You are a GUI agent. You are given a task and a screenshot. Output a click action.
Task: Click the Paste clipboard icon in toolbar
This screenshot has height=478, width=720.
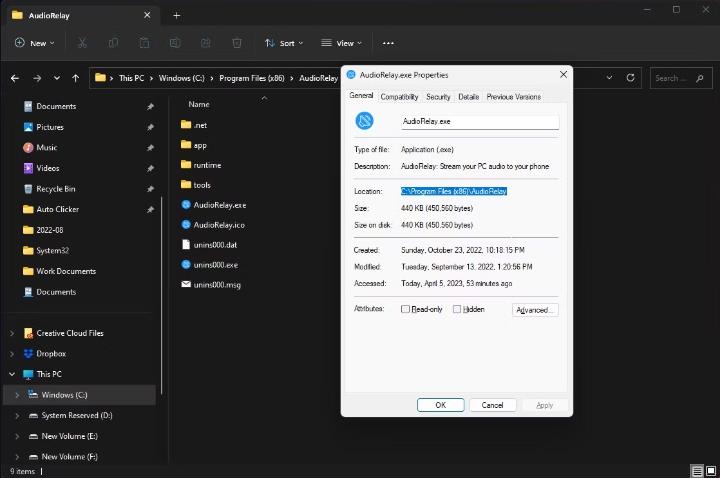point(144,43)
